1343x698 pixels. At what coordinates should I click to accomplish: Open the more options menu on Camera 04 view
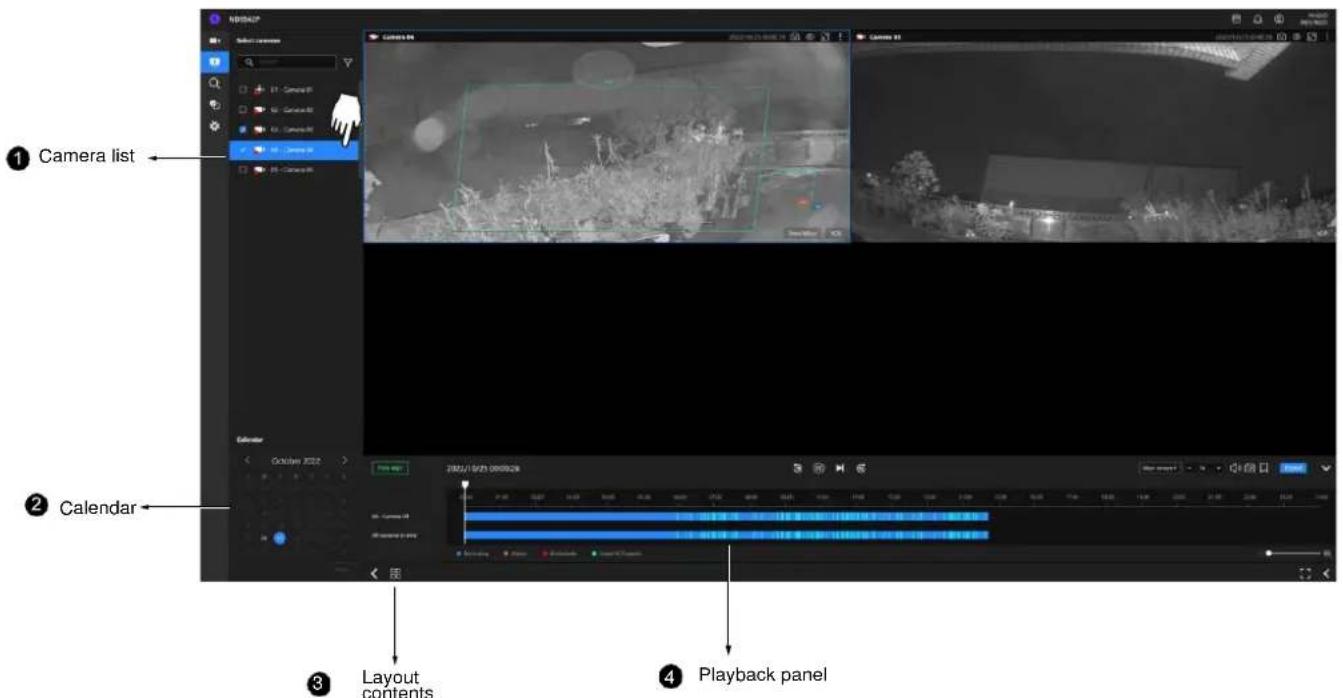pos(842,37)
